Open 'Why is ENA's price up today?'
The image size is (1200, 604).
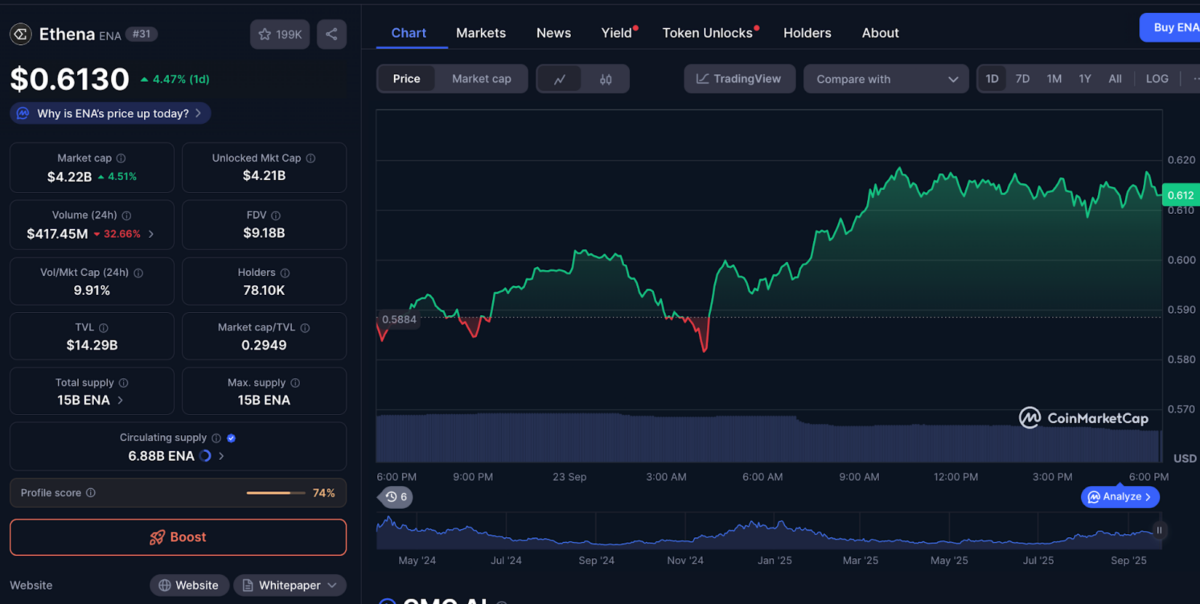click(110, 114)
